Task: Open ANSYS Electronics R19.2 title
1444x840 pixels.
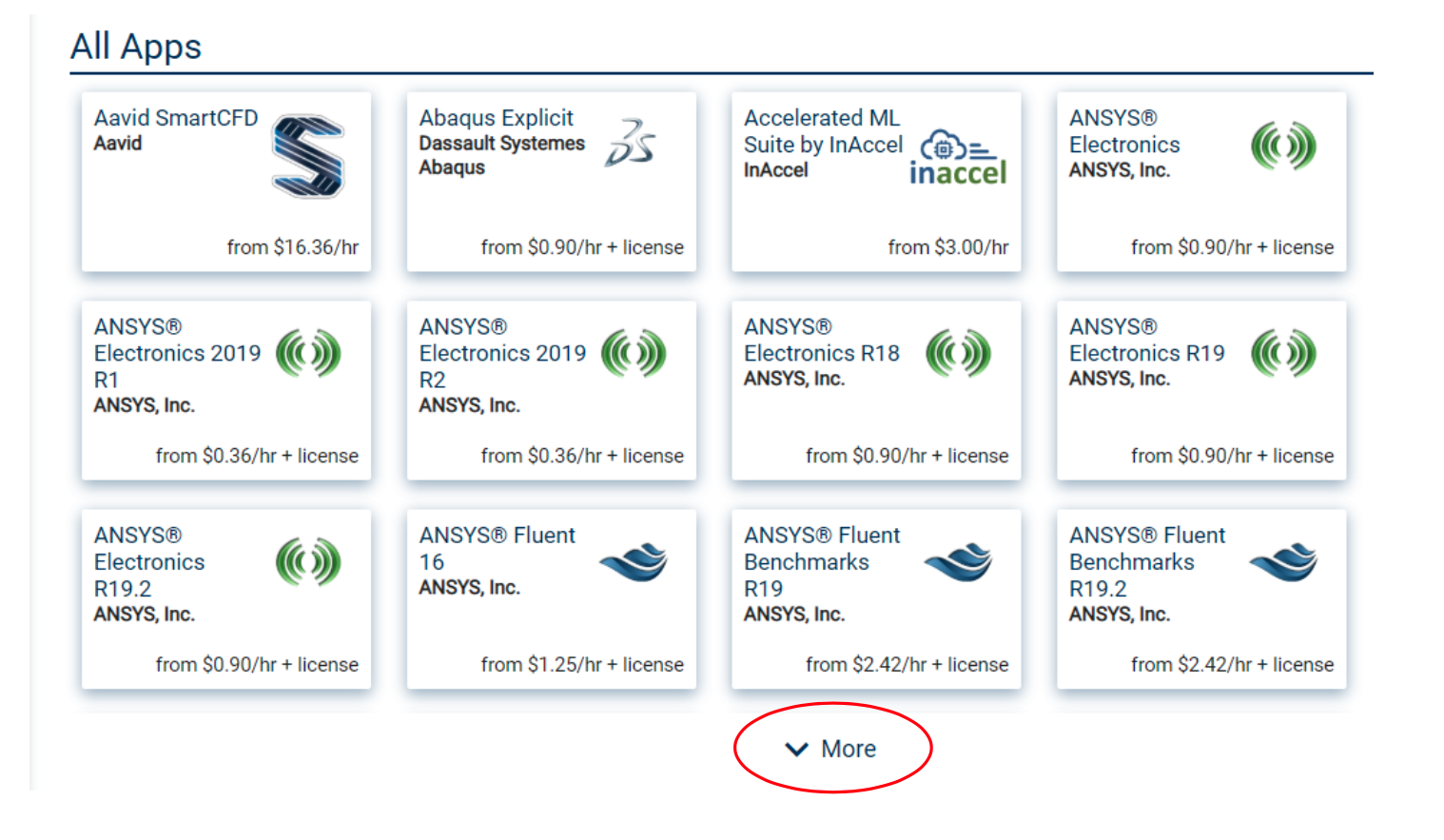Action: pyautogui.click(x=149, y=561)
